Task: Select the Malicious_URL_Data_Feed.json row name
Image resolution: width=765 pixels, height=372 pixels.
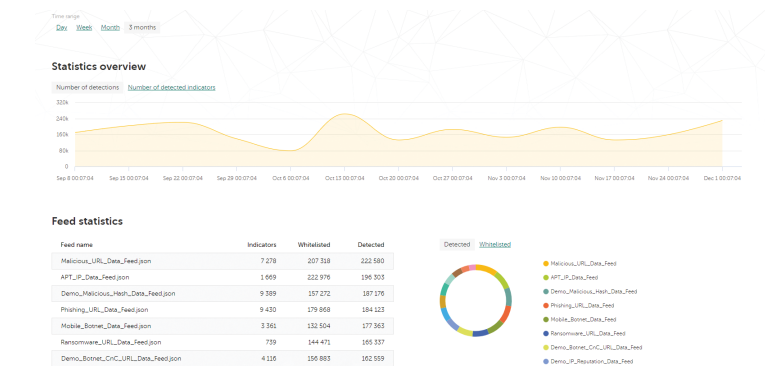Action: click(106, 261)
